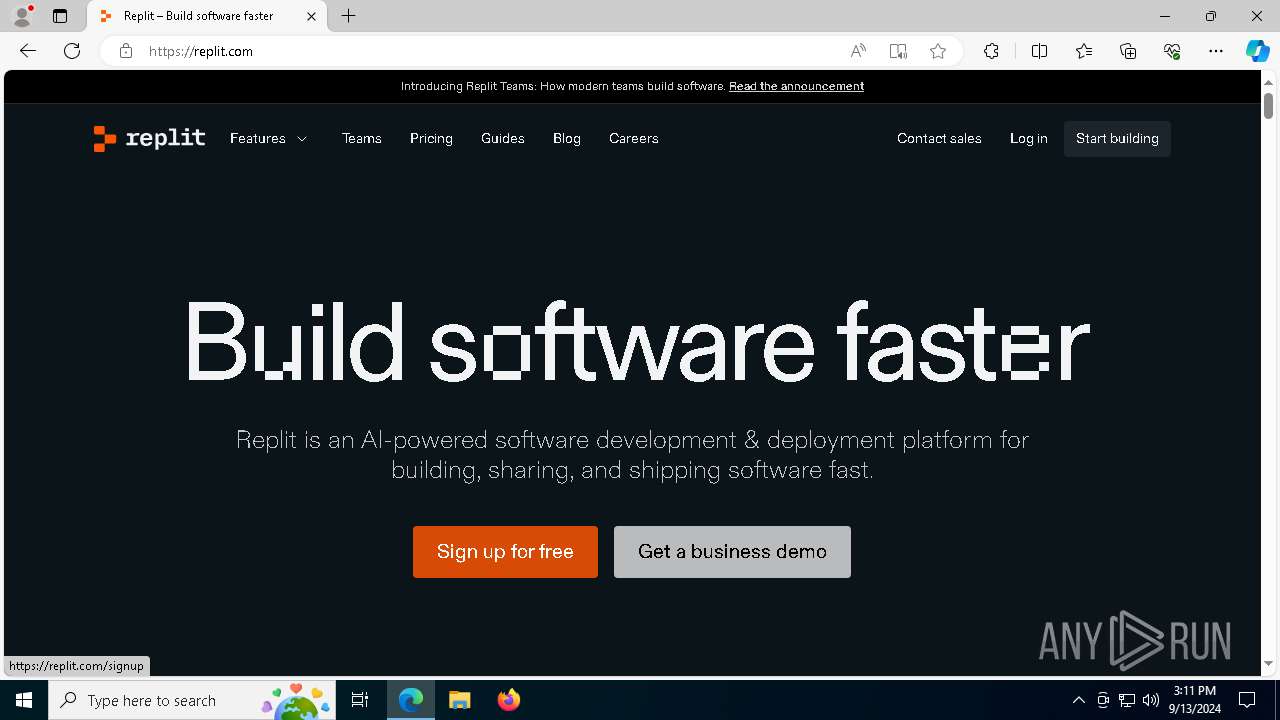Image resolution: width=1280 pixels, height=720 pixels.
Task: Open File Explorer from taskbar
Action: tap(459, 700)
